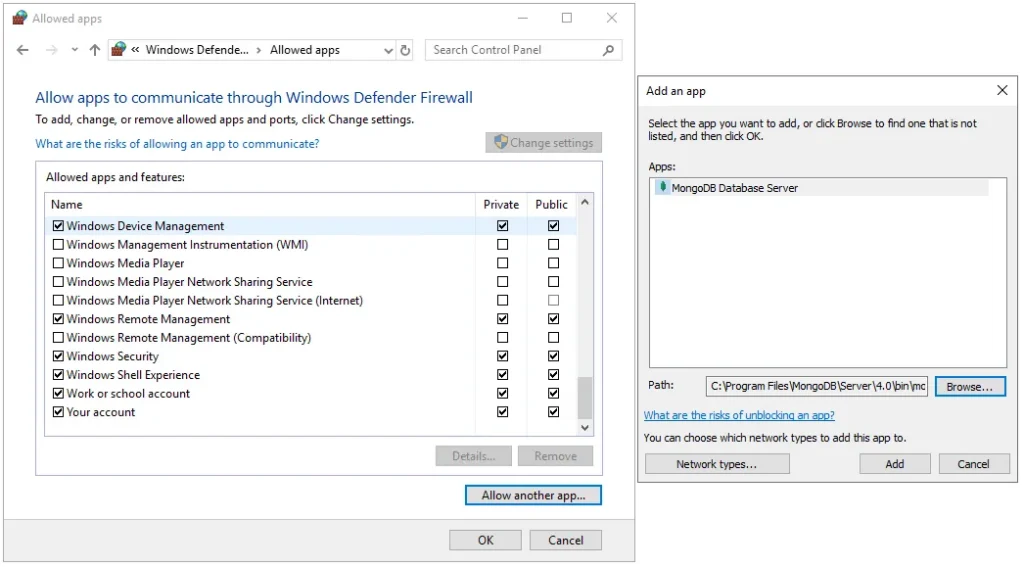Click the MongoDB leaf icon in Apps list
1024x567 pixels.
coord(662,187)
